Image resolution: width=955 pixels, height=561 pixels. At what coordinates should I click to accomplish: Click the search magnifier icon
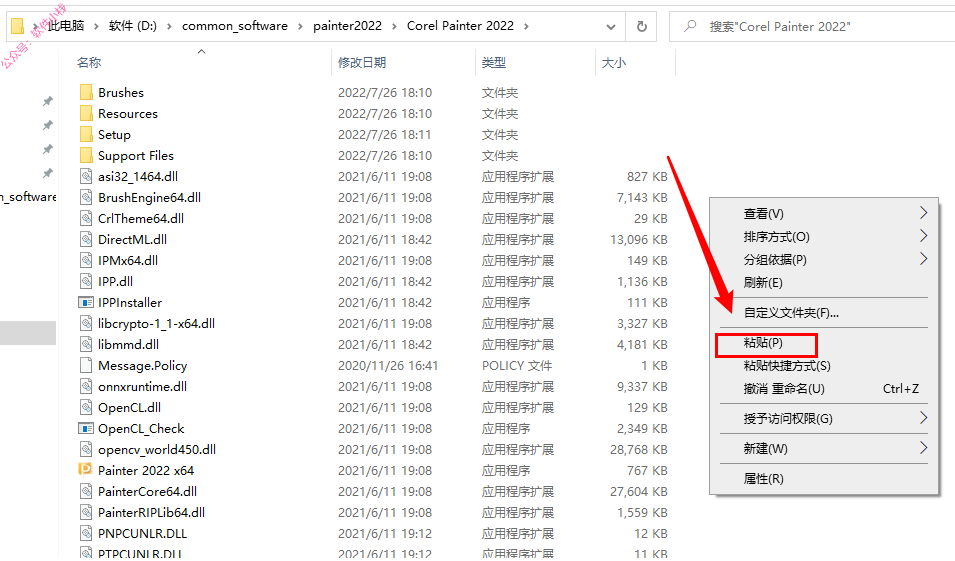690,26
